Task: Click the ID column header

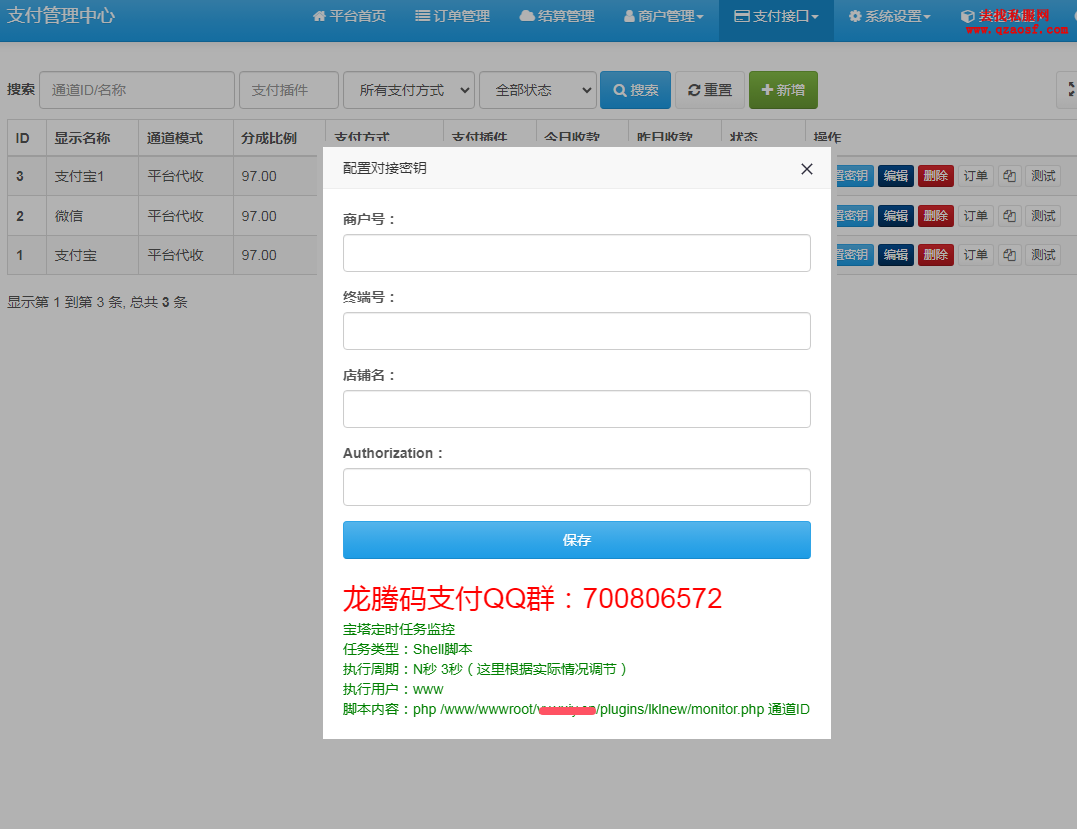Action: (27, 138)
